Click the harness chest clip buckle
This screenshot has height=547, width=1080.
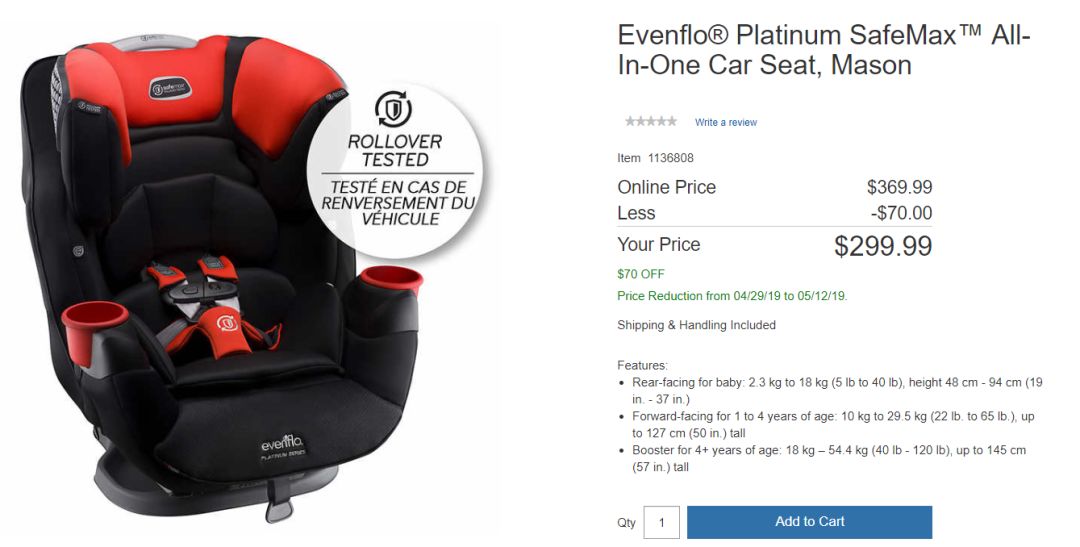[200, 287]
